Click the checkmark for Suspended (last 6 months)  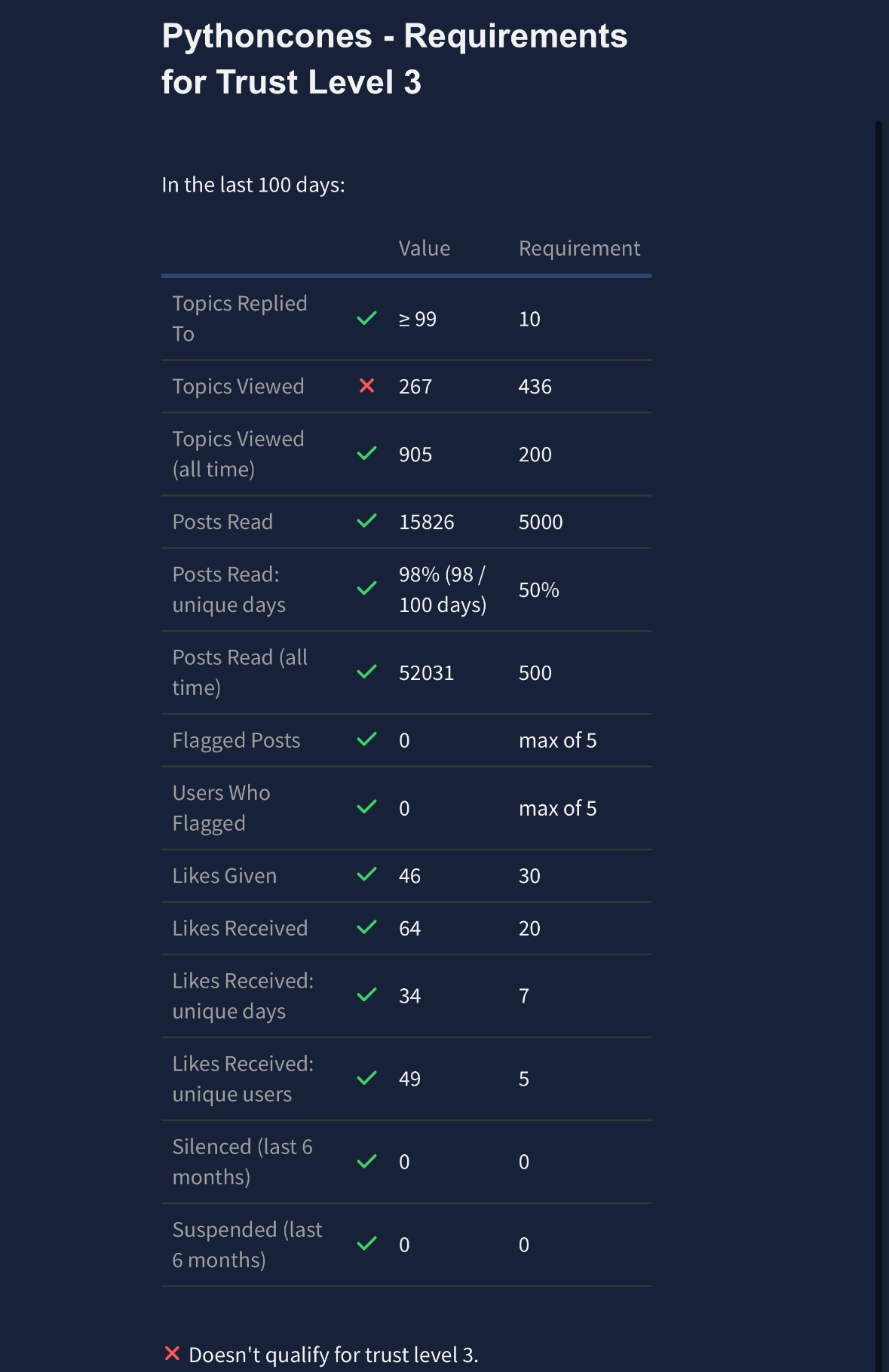[x=367, y=1244]
